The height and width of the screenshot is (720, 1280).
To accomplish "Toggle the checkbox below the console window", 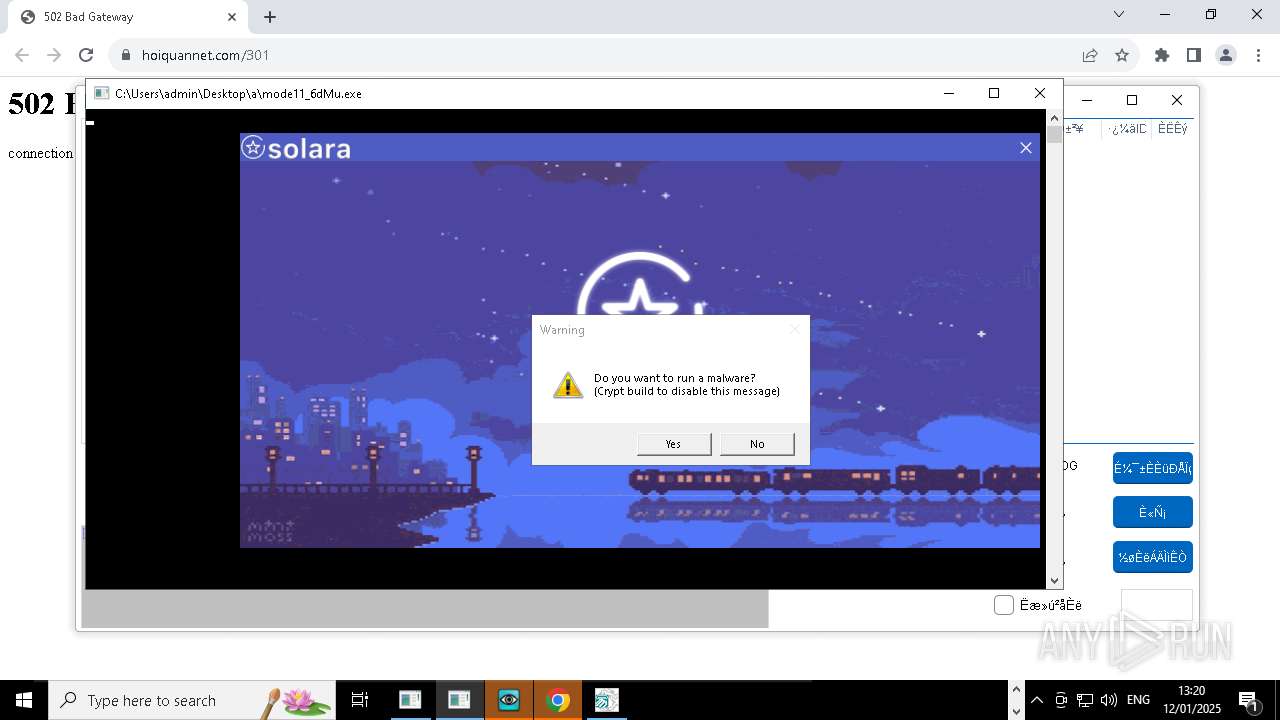I will point(1004,605).
